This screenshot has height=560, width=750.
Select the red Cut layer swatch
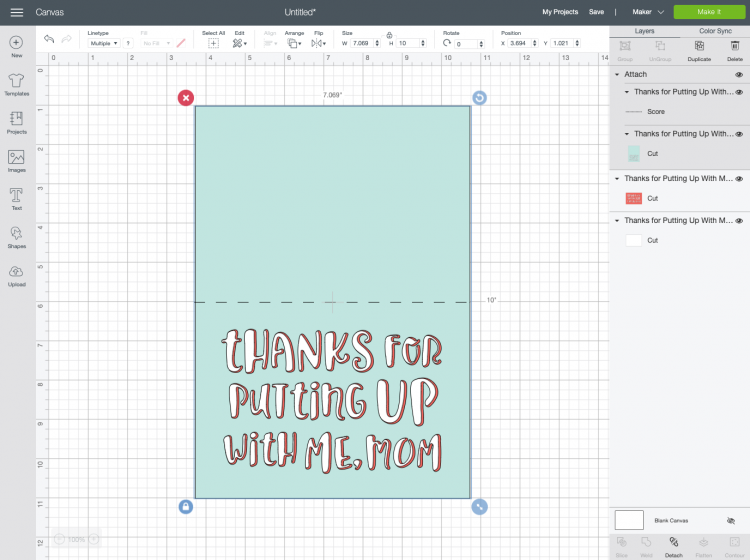tap(633, 198)
